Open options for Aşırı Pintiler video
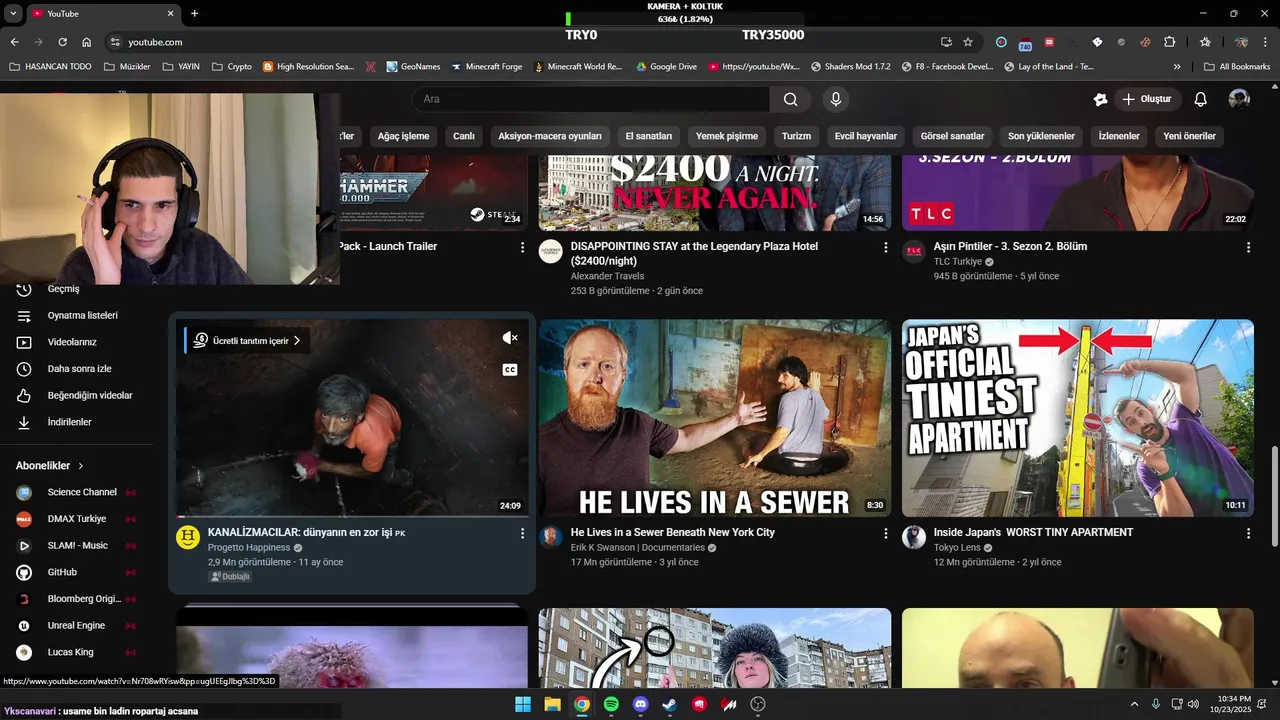The image size is (1280, 720). coord(1248,247)
